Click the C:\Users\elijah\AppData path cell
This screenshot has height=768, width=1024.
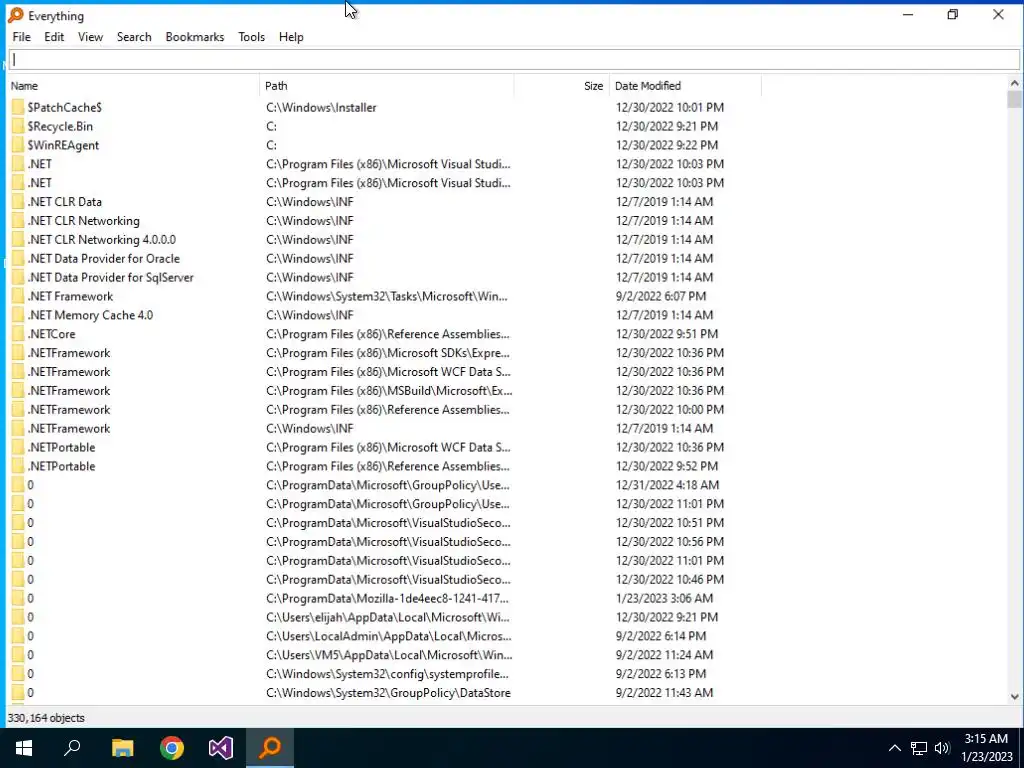point(388,617)
